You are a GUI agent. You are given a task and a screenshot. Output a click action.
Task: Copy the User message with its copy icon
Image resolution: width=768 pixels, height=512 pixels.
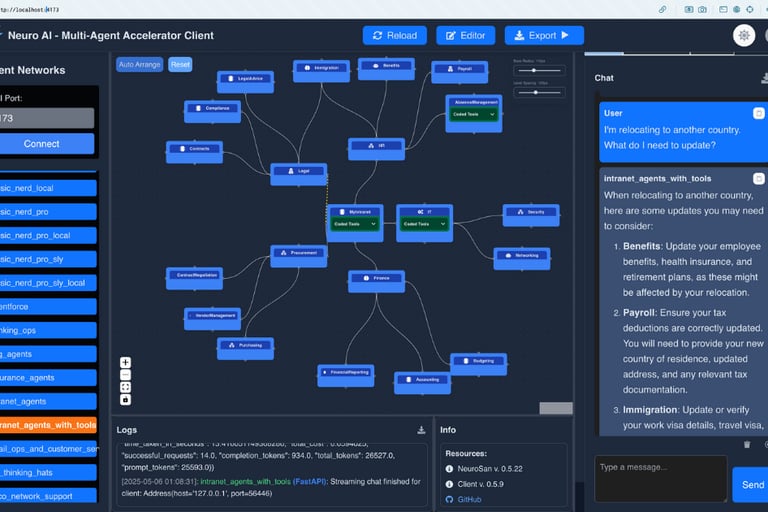[758, 113]
